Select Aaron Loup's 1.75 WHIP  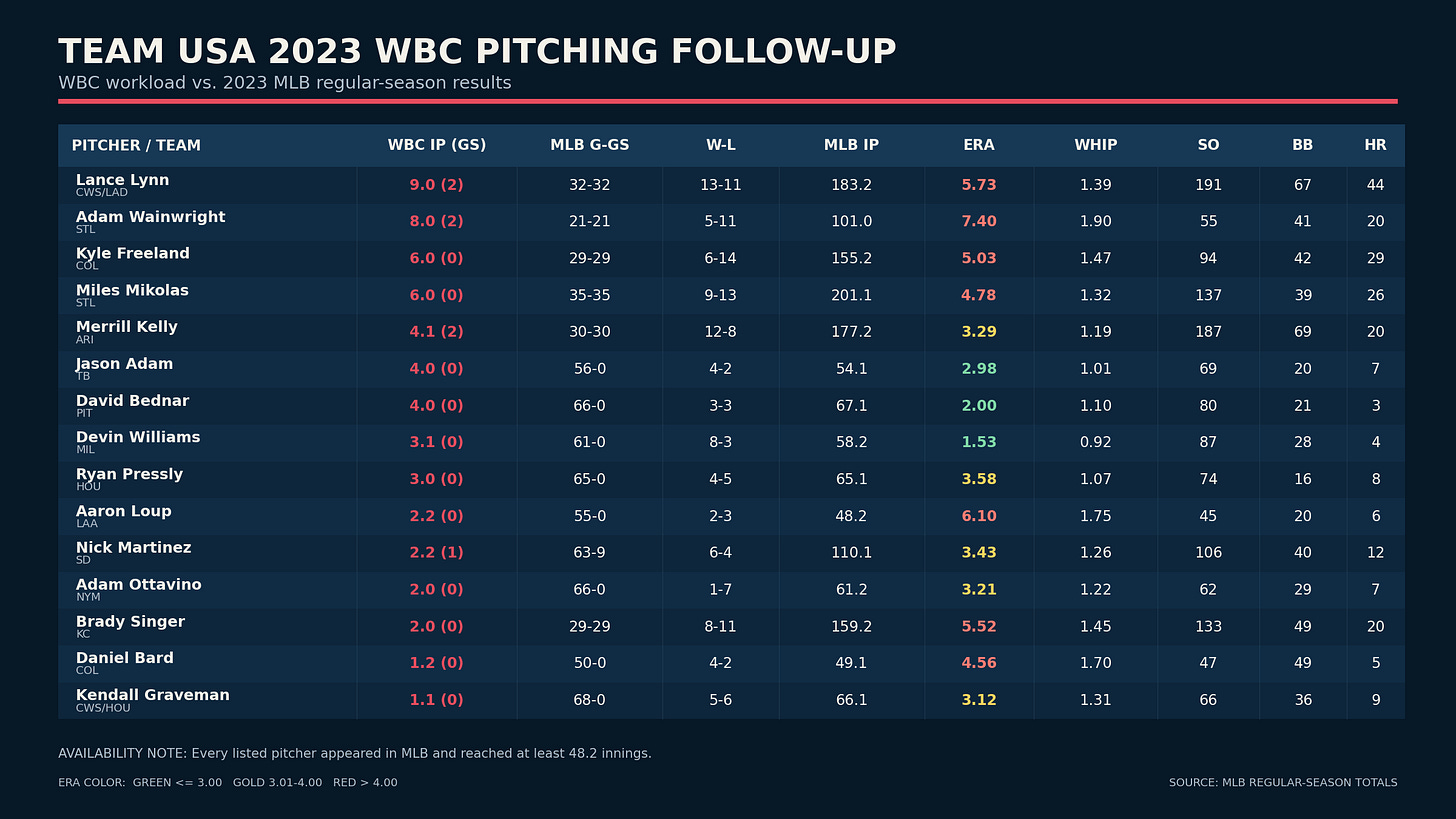point(1095,516)
